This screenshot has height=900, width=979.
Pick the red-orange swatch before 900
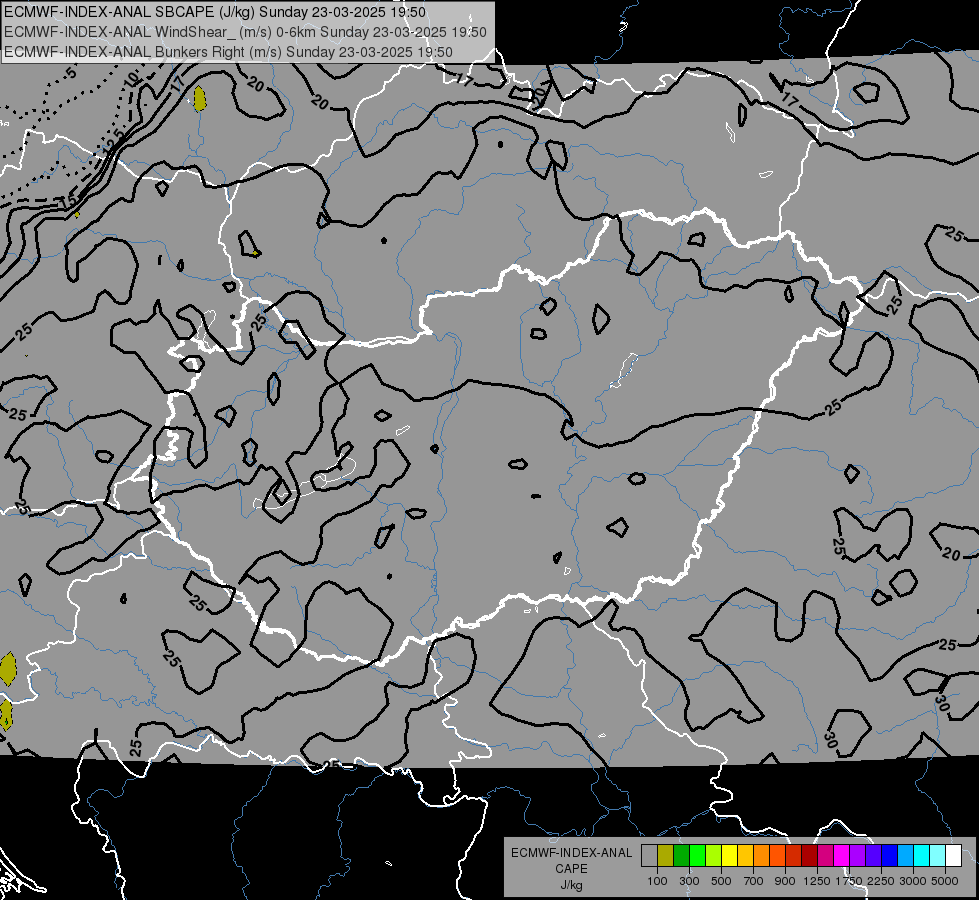point(777,856)
